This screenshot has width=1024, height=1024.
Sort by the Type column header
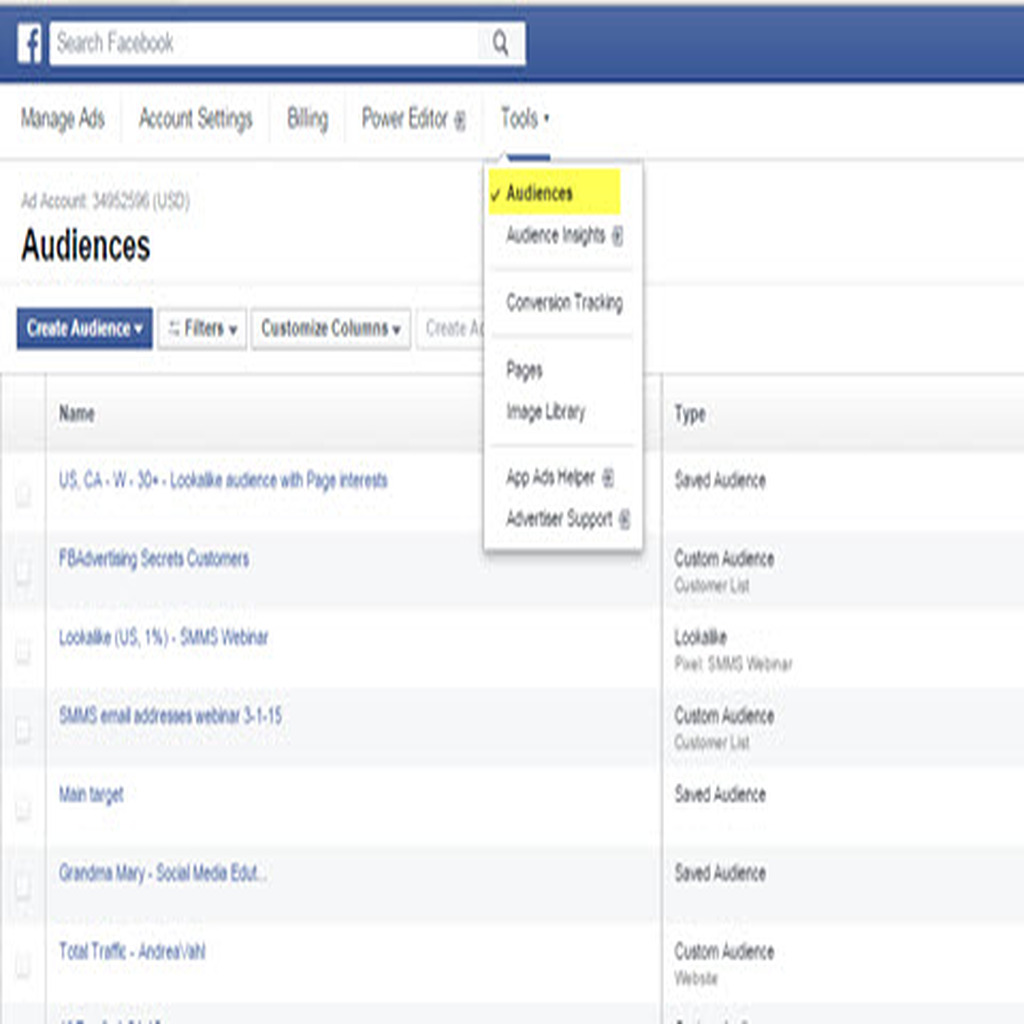pos(690,413)
